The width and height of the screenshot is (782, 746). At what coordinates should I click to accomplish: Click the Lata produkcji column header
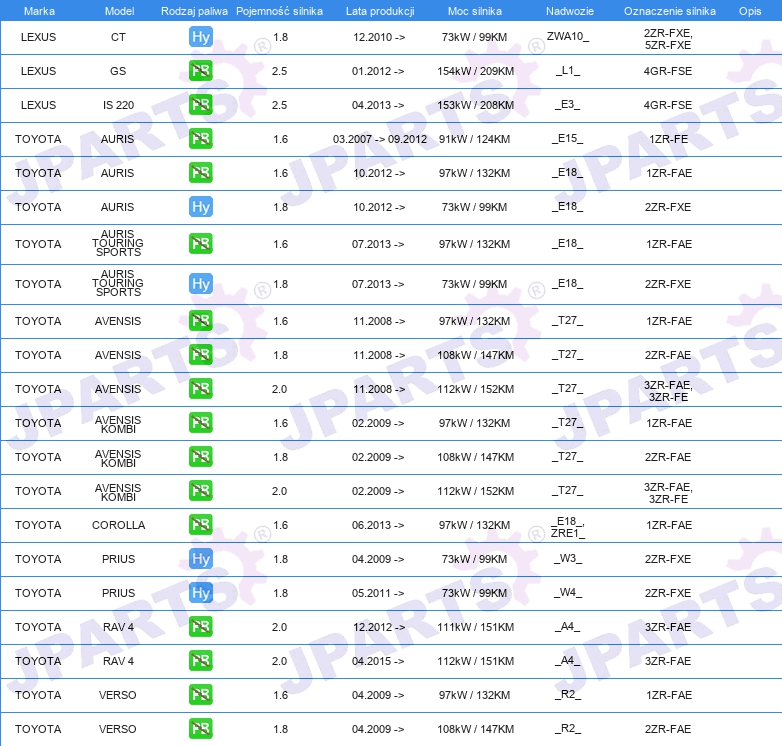[380, 11]
